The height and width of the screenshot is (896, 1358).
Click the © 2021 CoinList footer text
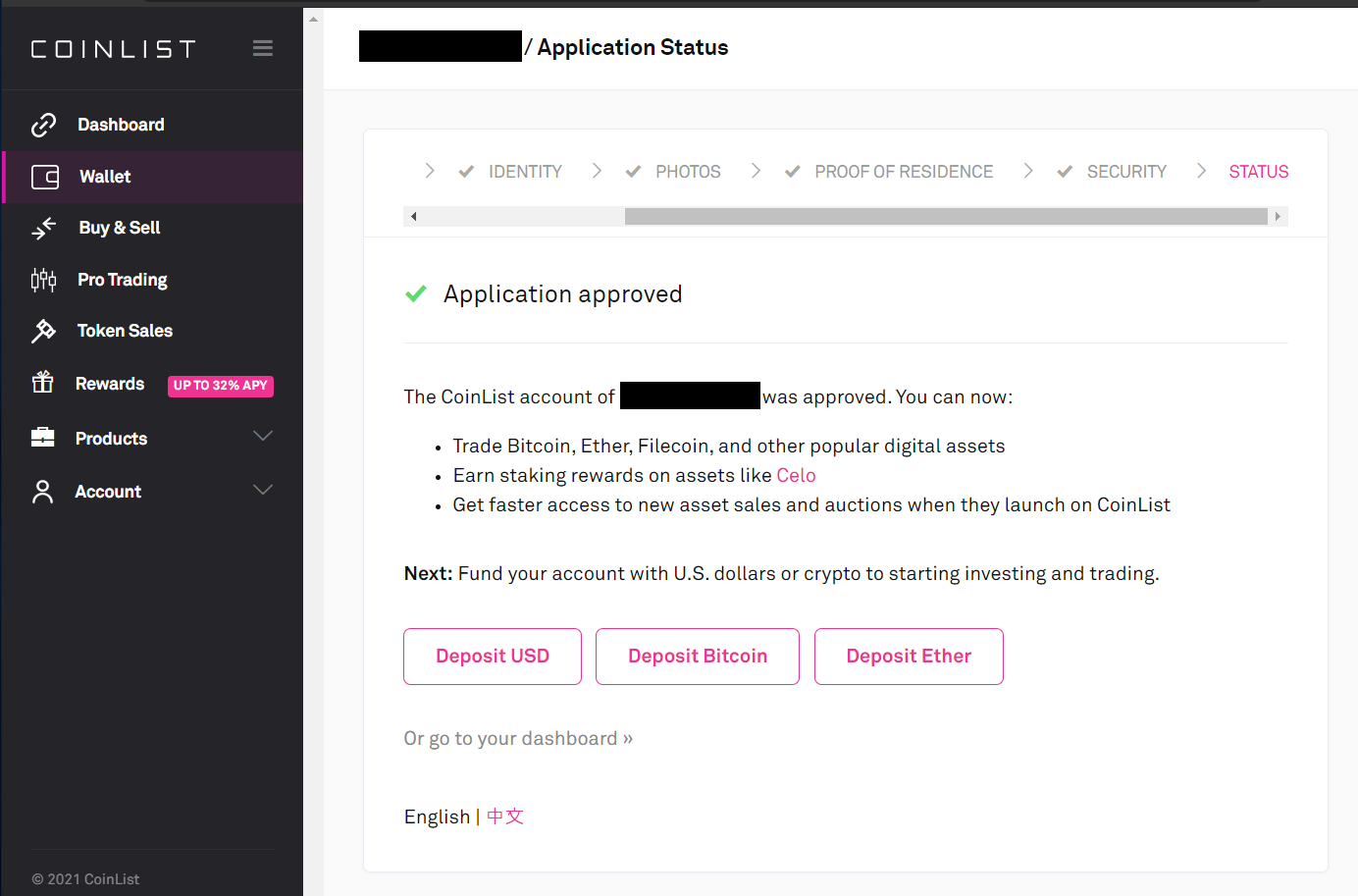[85, 879]
